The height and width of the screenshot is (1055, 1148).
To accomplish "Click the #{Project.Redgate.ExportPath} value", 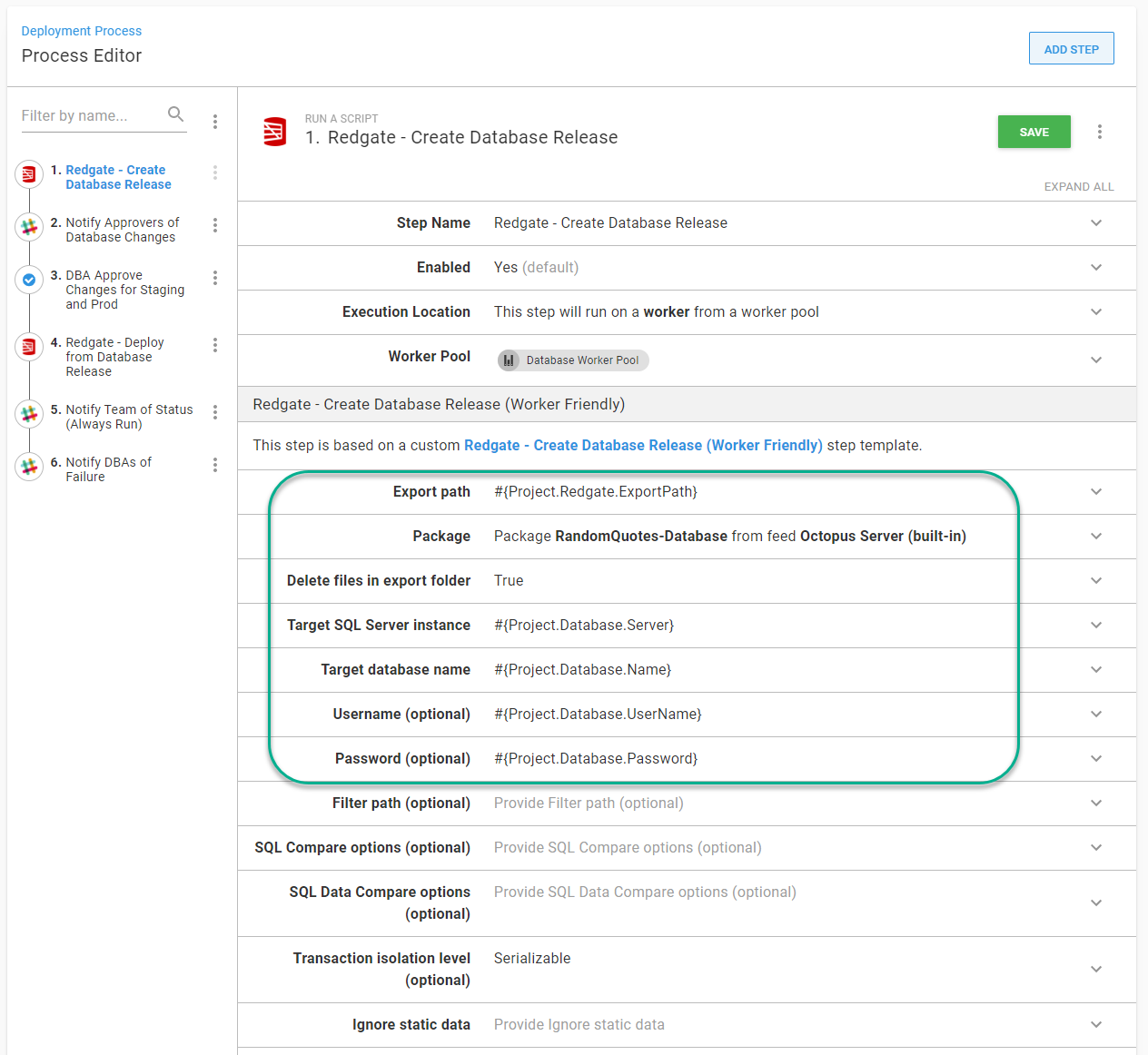I will pyautogui.click(x=596, y=492).
